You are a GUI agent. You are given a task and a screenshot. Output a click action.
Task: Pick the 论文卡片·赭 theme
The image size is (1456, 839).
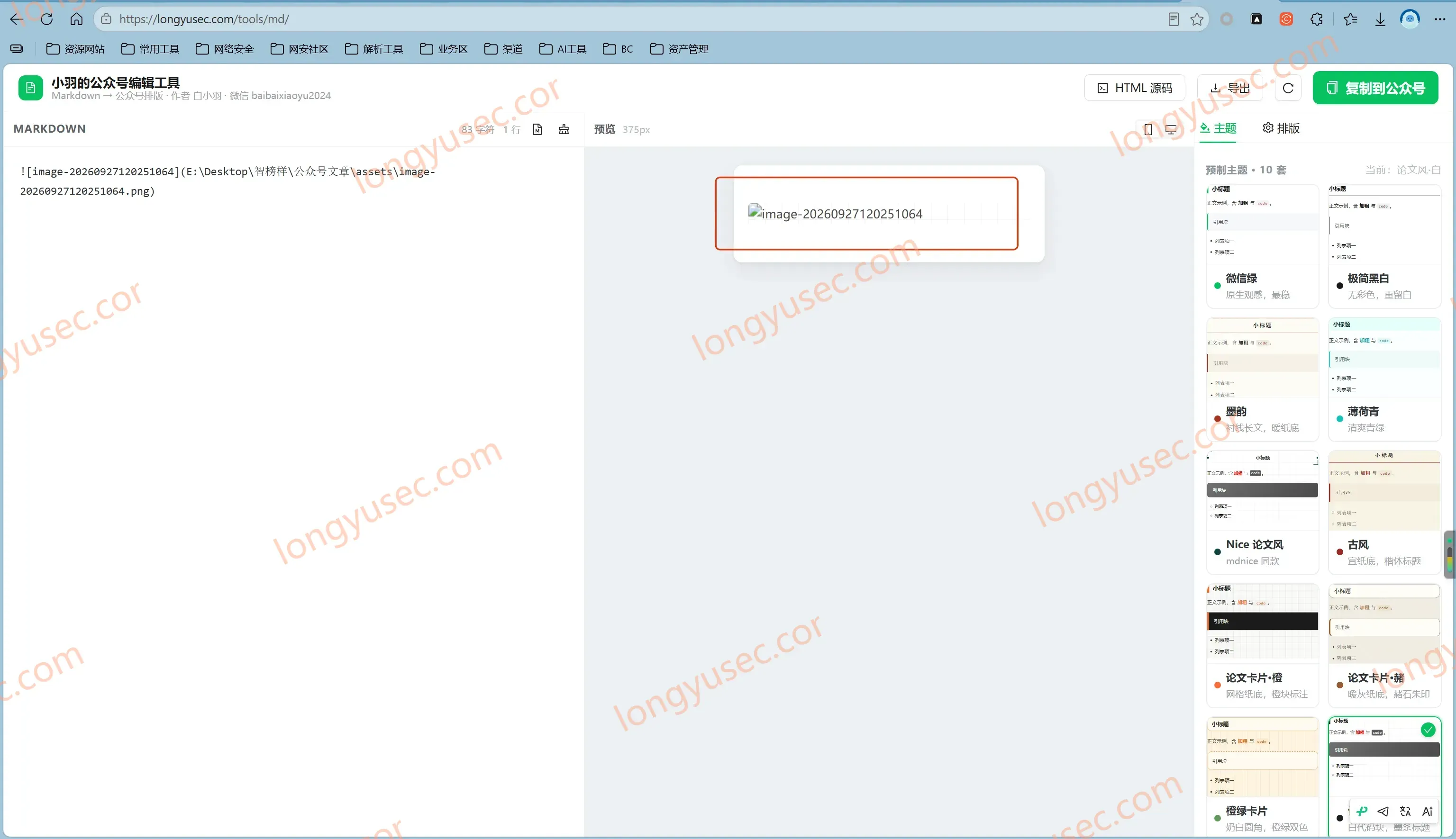(1384, 645)
